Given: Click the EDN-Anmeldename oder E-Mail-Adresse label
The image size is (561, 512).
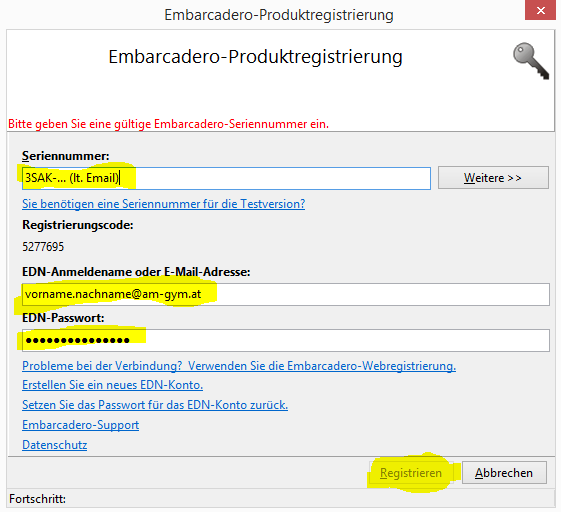Looking at the screenshot, I should coord(136,272).
